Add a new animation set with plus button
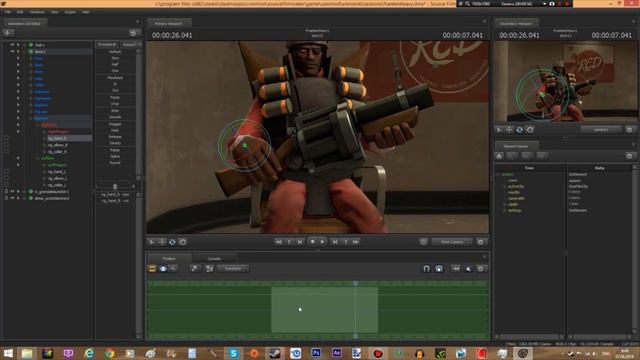The image size is (640, 360). (x=8, y=33)
